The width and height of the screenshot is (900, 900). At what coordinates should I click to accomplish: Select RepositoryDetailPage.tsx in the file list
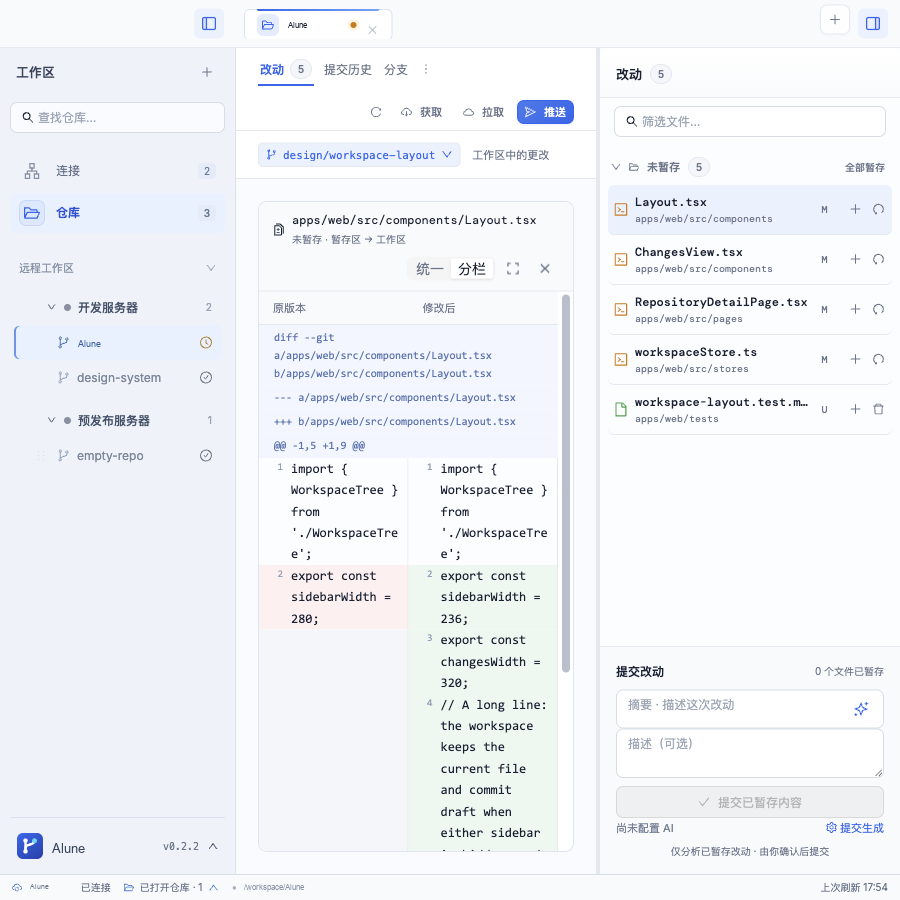(750, 309)
